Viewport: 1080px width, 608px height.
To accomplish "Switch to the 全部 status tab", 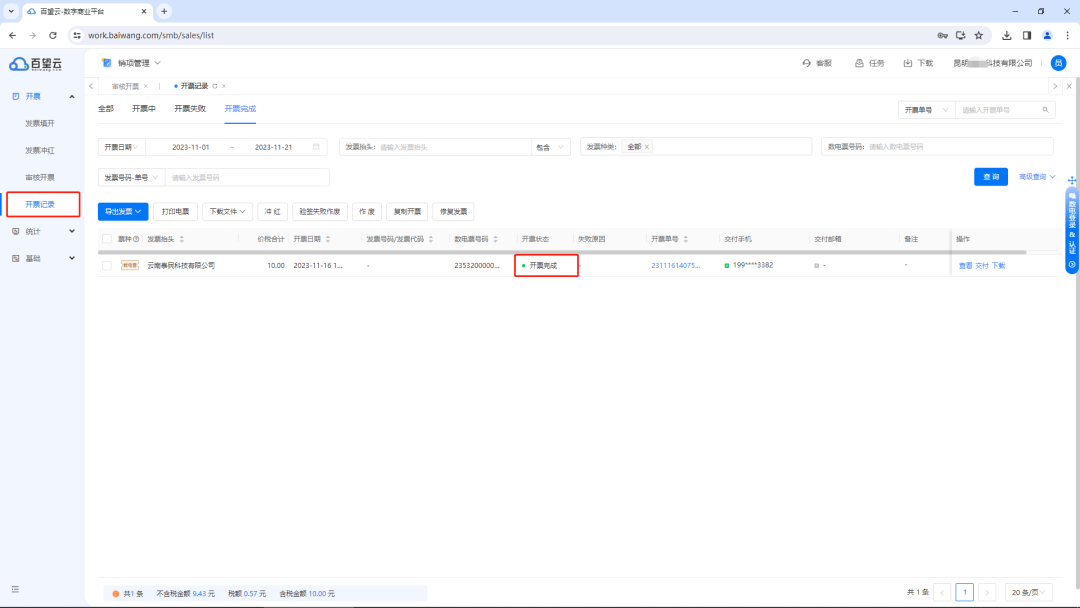I will click(x=105, y=109).
